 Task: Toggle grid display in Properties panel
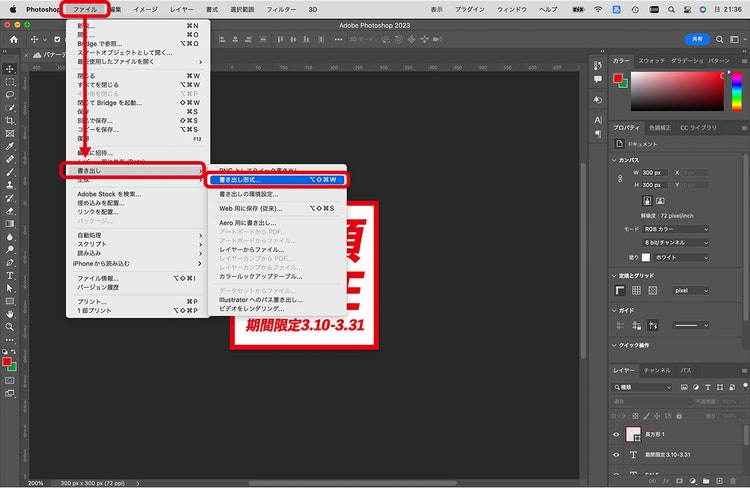pos(636,290)
